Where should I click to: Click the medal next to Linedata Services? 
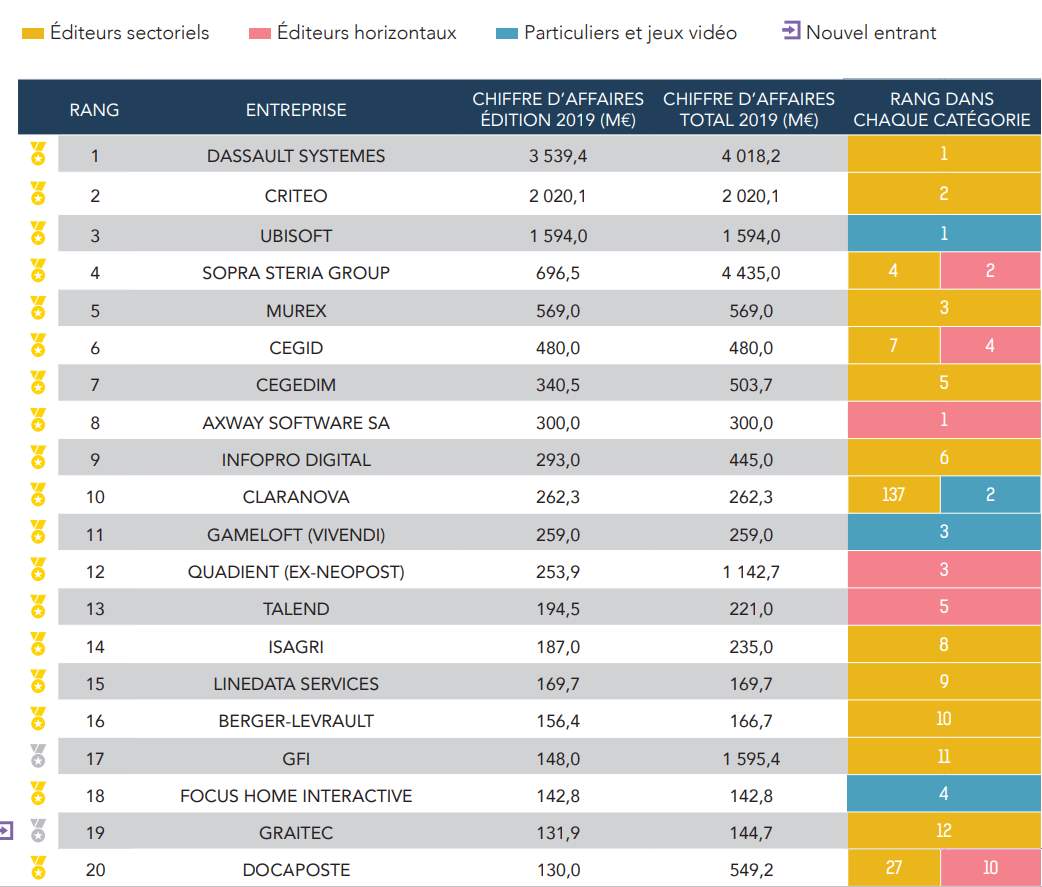pos(39,681)
